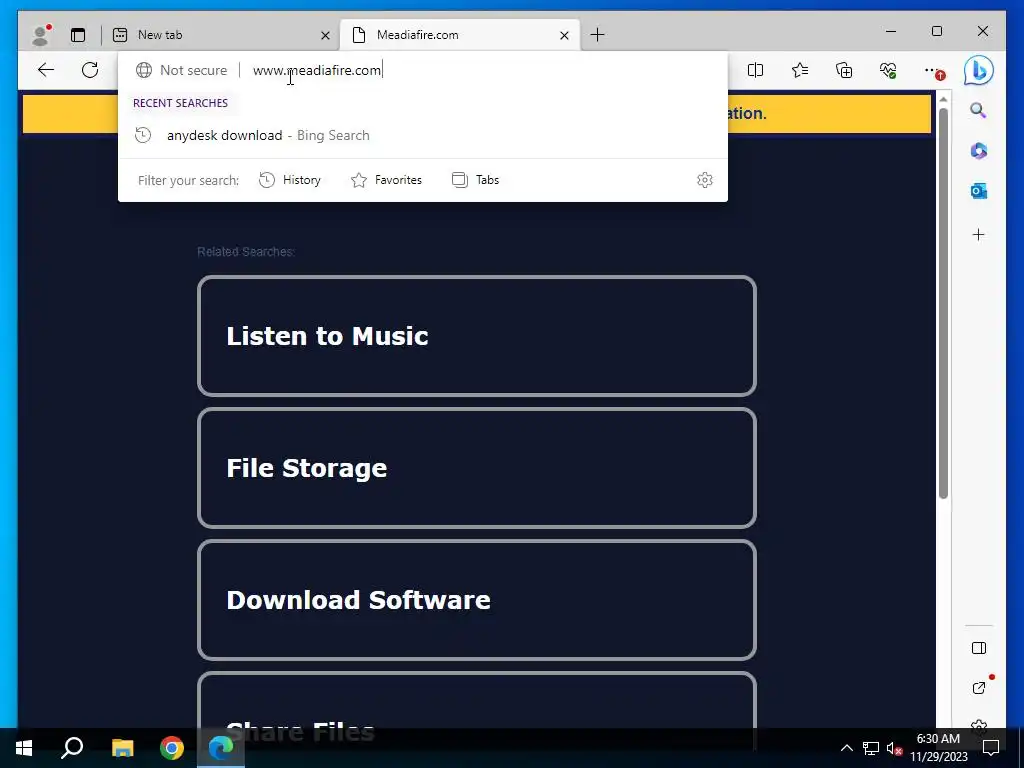The height and width of the screenshot is (768, 1024).
Task: Open the tab actions menu icon
Action: coord(78,35)
